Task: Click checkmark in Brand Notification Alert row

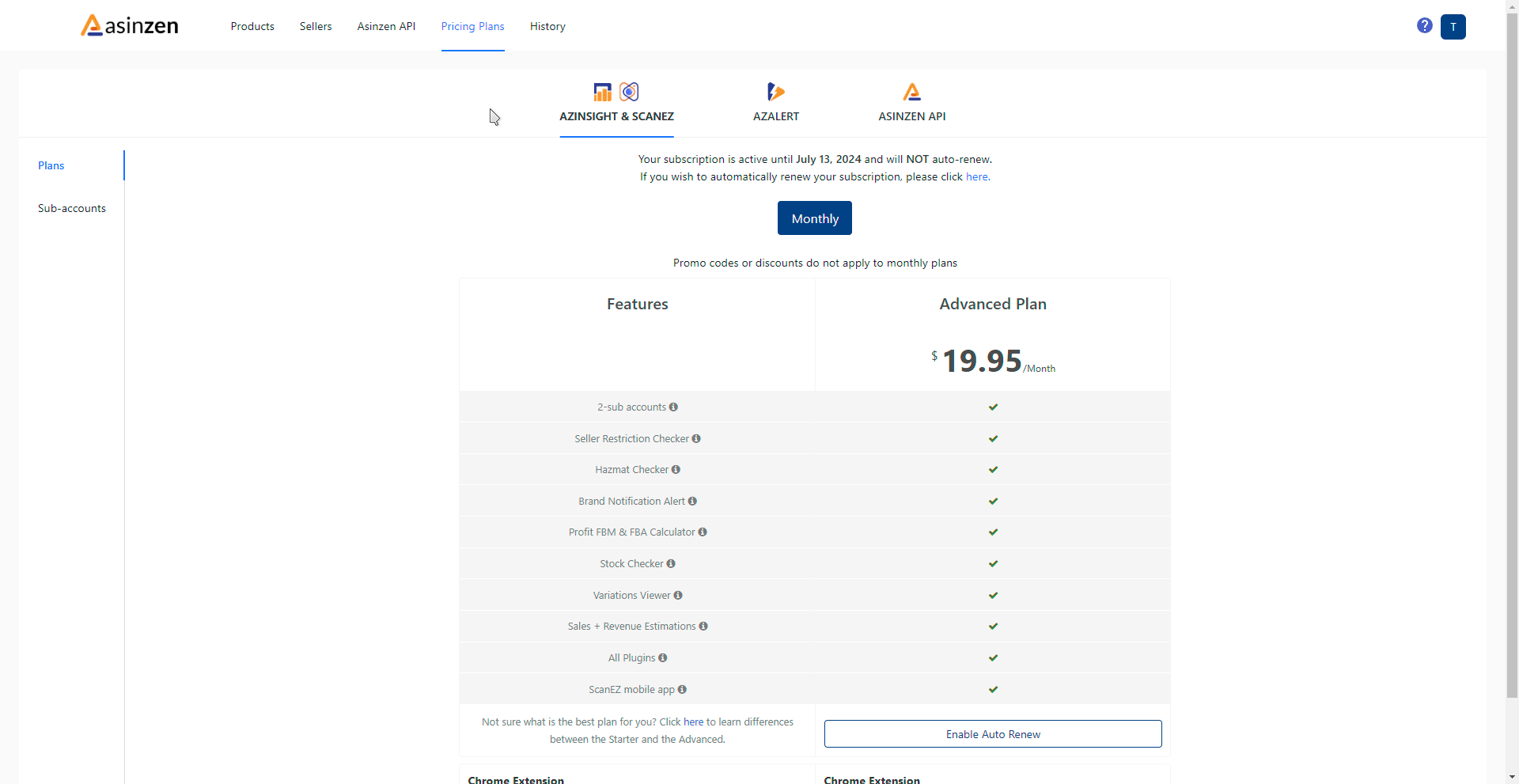Action: [993, 501]
